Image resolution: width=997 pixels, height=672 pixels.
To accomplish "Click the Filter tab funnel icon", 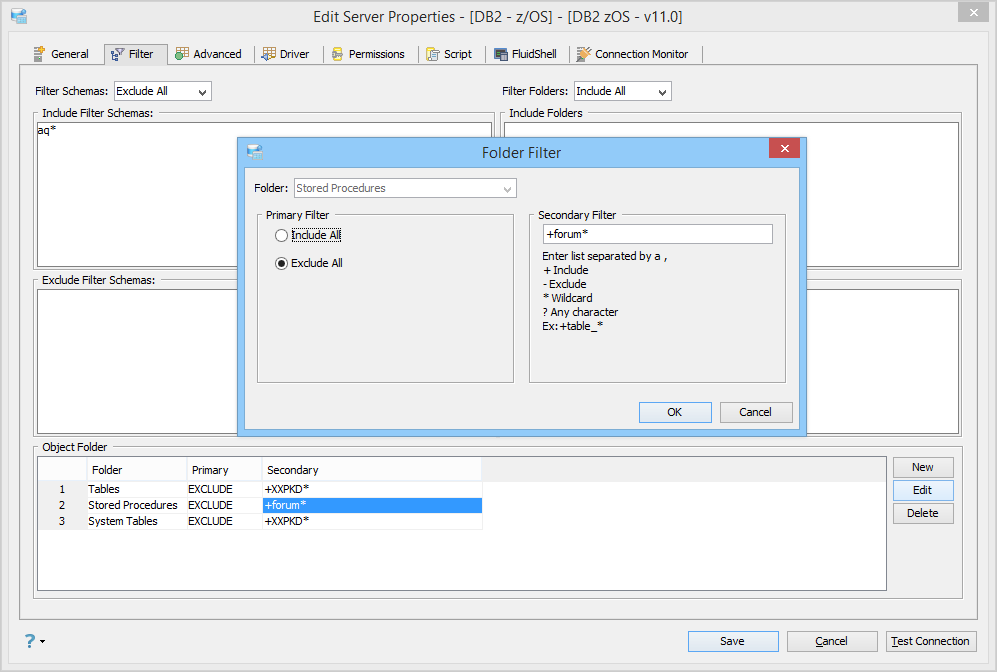I will [118, 55].
